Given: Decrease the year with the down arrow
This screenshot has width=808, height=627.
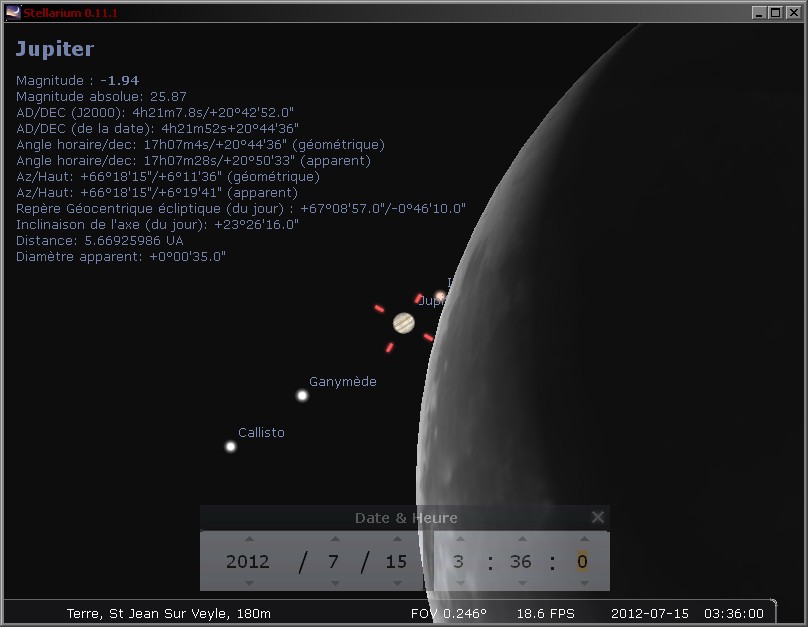Looking at the screenshot, I should (x=248, y=582).
